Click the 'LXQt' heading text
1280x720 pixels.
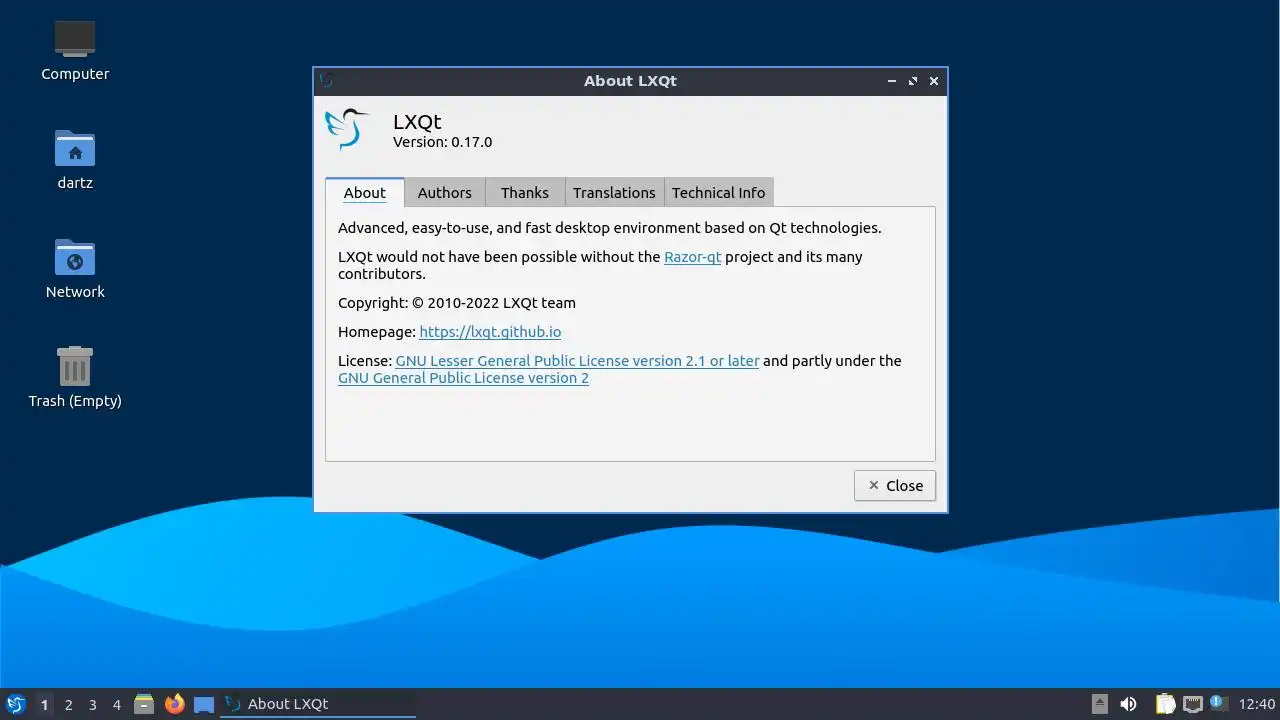point(417,121)
